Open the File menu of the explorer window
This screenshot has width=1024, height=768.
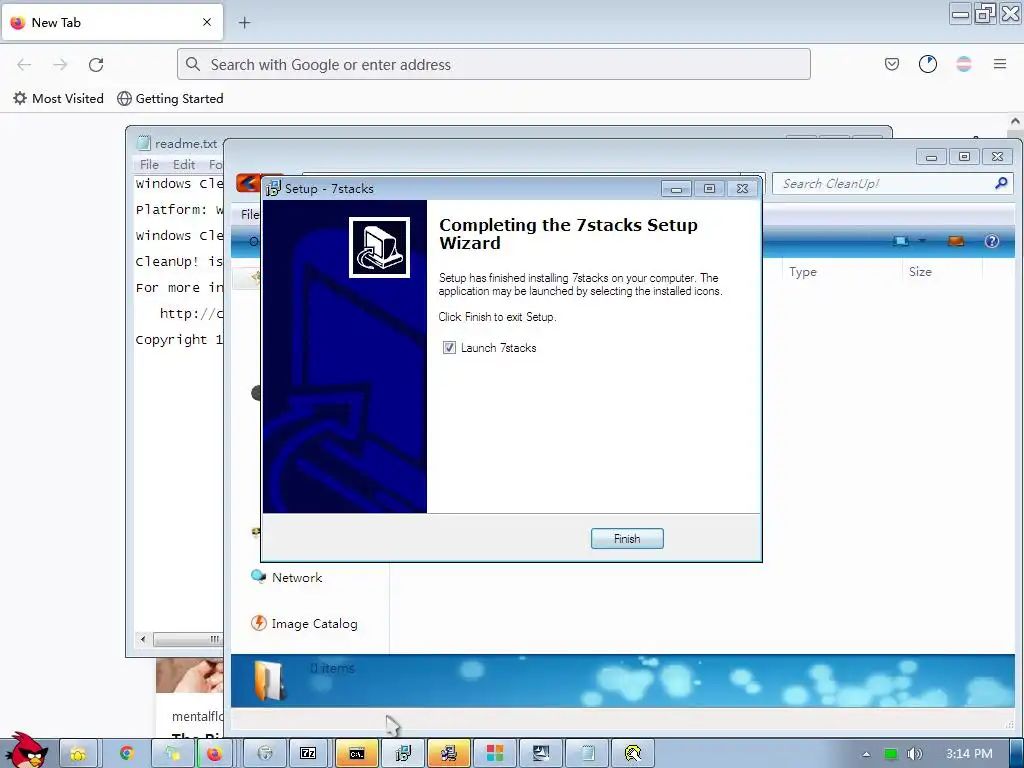pyautogui.click(x=249, y=214)
